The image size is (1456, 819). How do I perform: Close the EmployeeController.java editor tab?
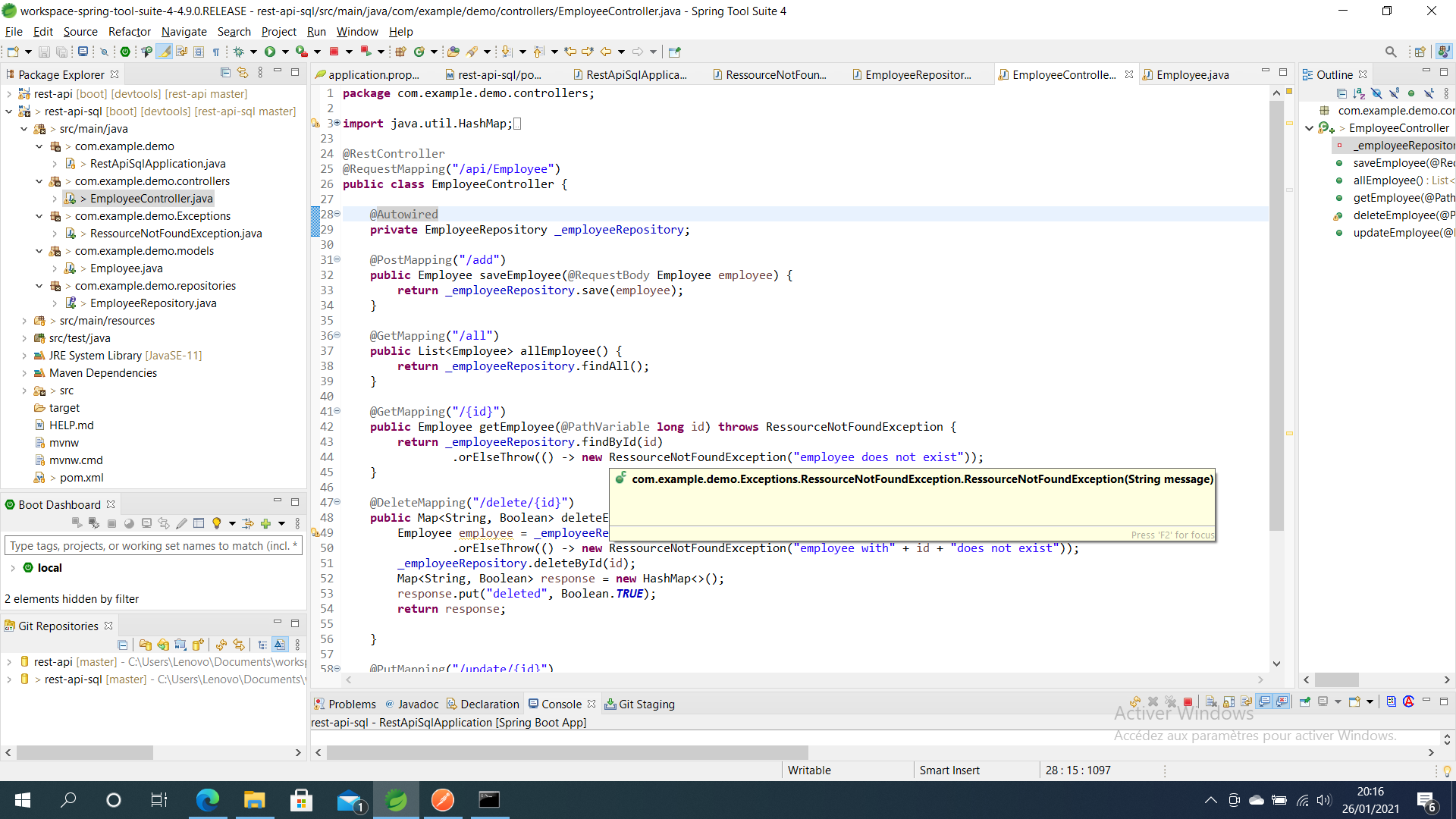coord(1129,74)
